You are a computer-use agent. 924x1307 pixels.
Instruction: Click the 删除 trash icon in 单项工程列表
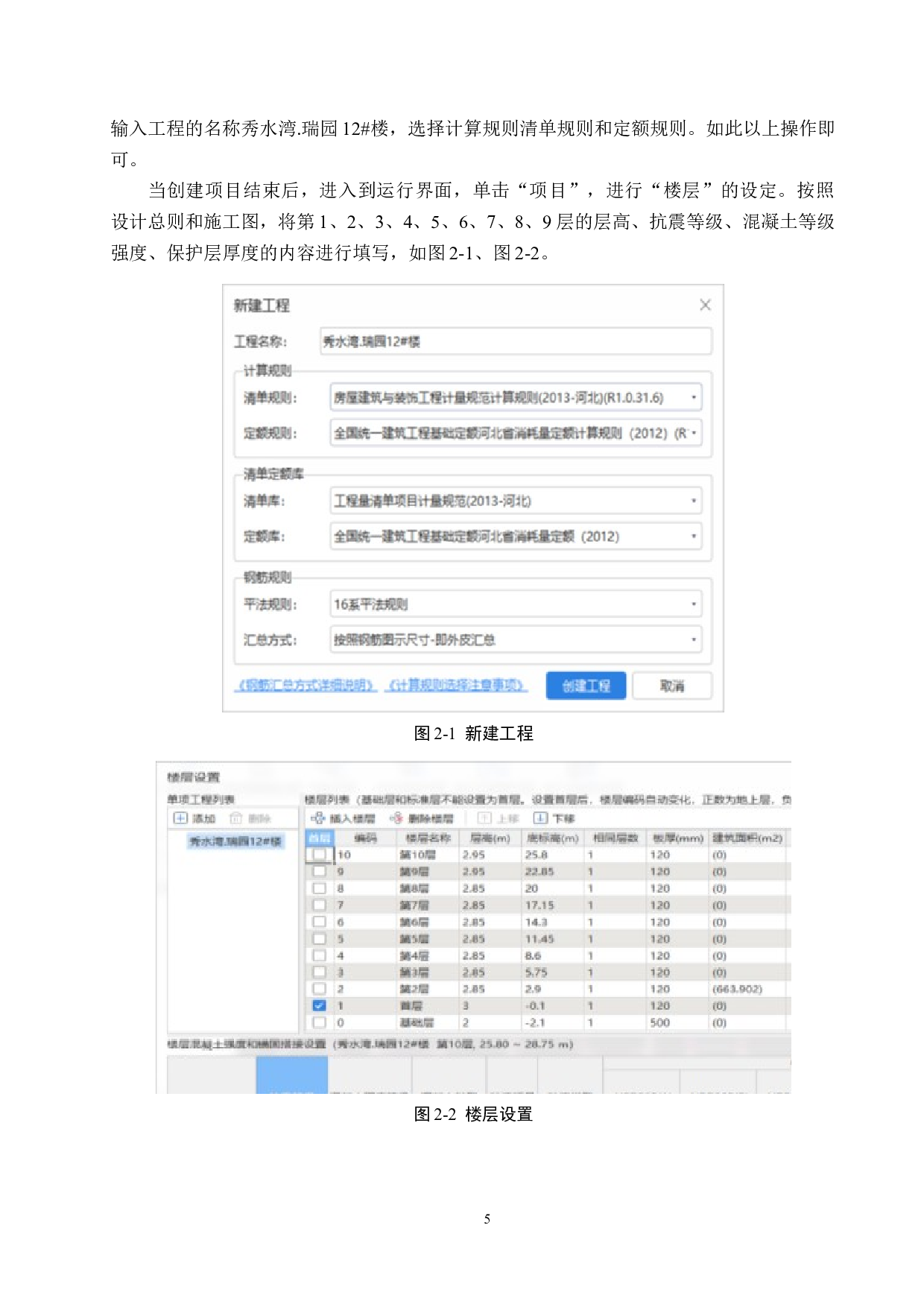coord(235,818)
